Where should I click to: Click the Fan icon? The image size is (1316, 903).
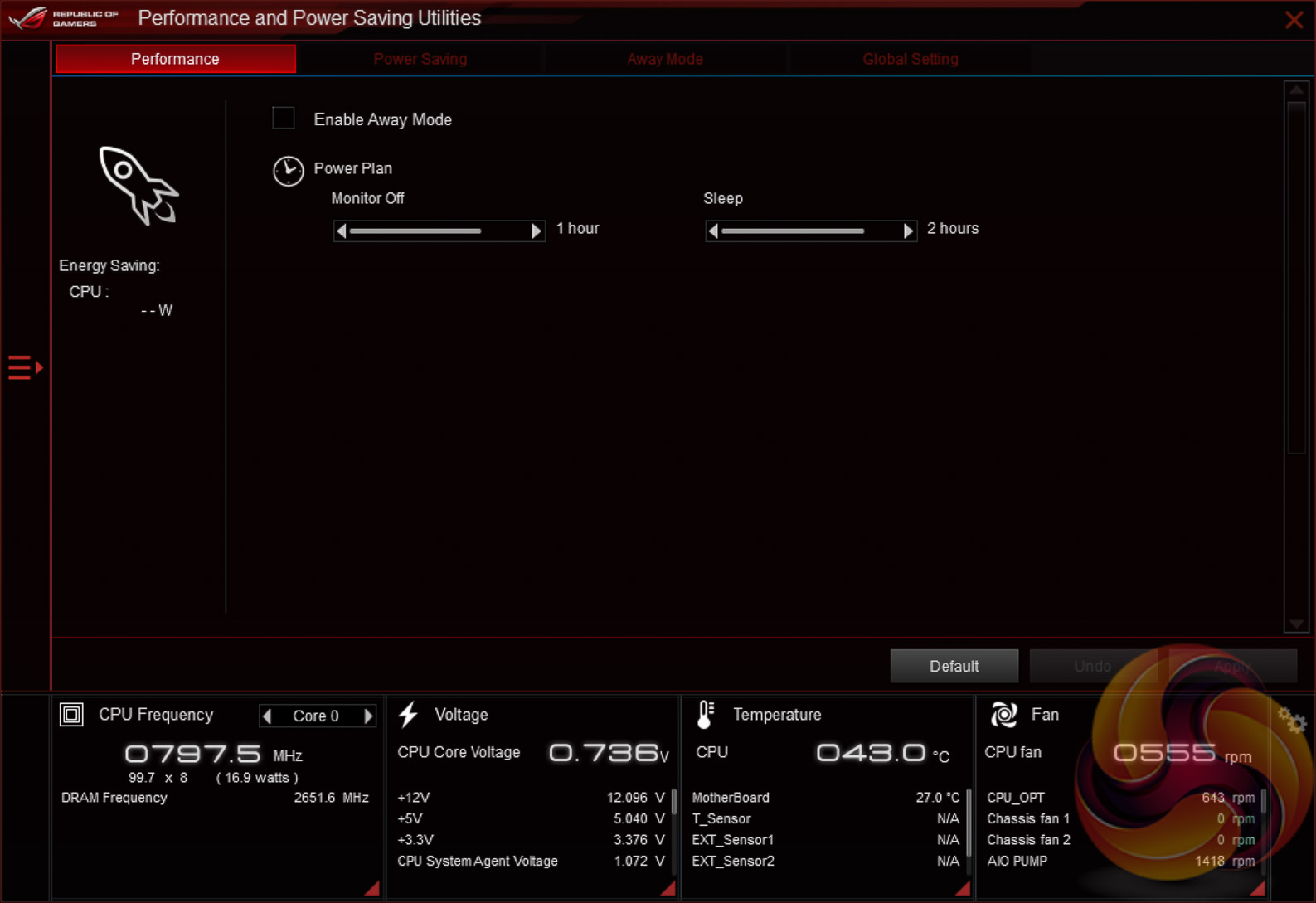point(1004,714)
